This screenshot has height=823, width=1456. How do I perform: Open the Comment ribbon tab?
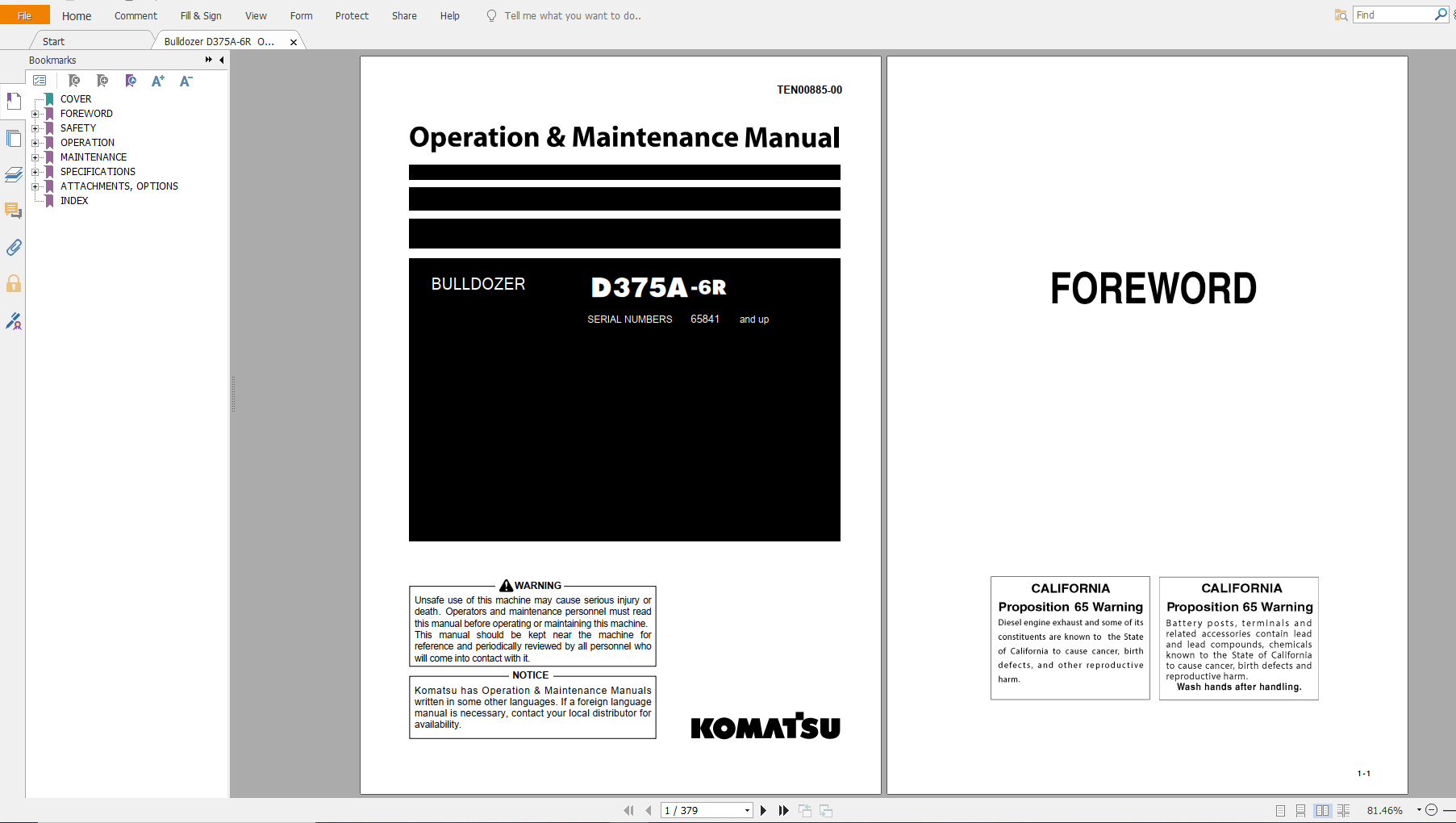coord(136,15)
